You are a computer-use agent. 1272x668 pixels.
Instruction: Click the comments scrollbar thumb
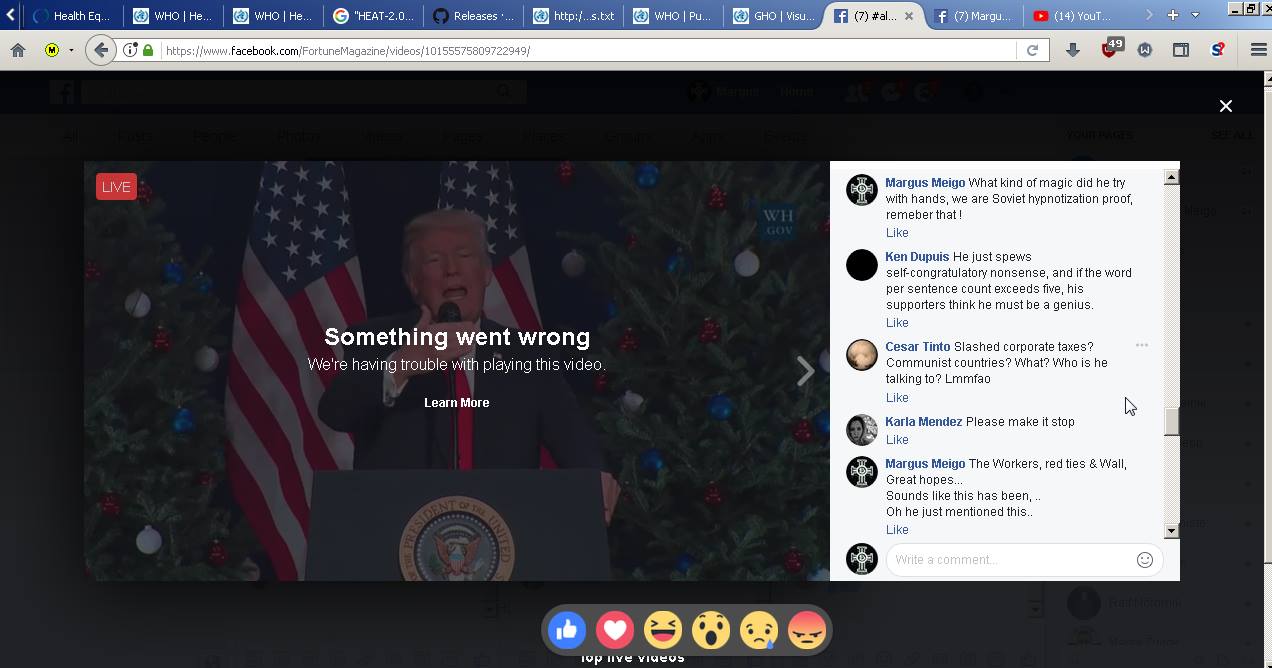pyautogui.click(x=1171, y=422)
